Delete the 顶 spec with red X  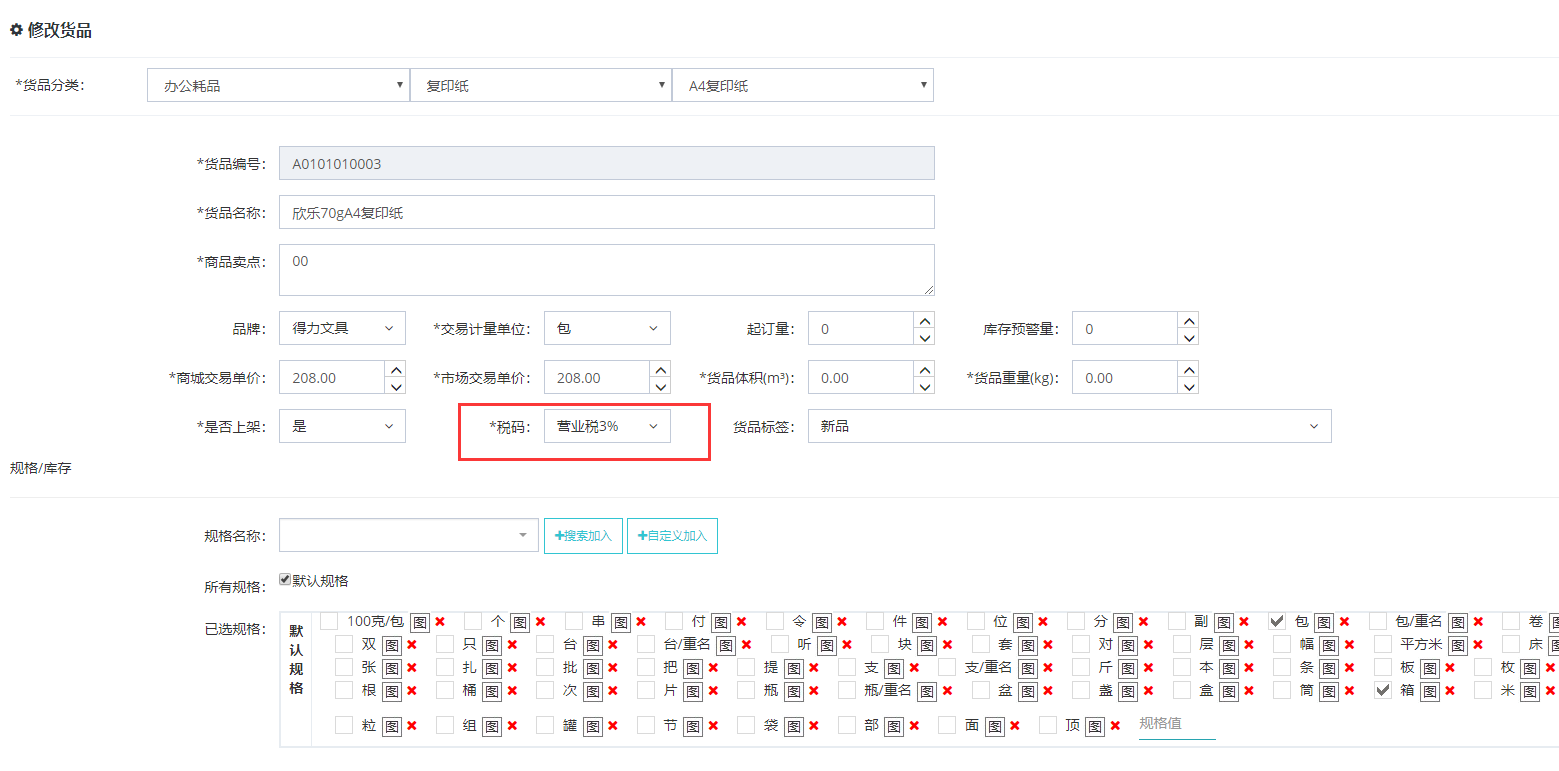point(1115,727)
